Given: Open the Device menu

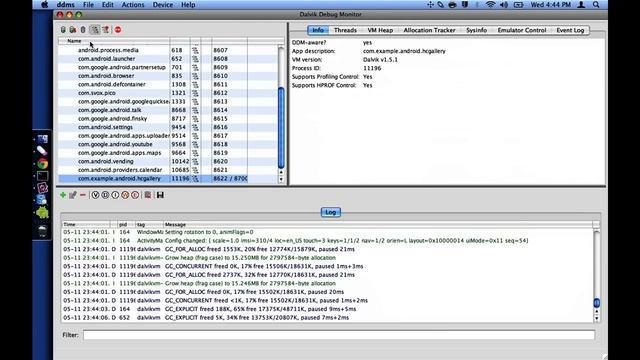Looking at the screenshot, I should 163,5.
